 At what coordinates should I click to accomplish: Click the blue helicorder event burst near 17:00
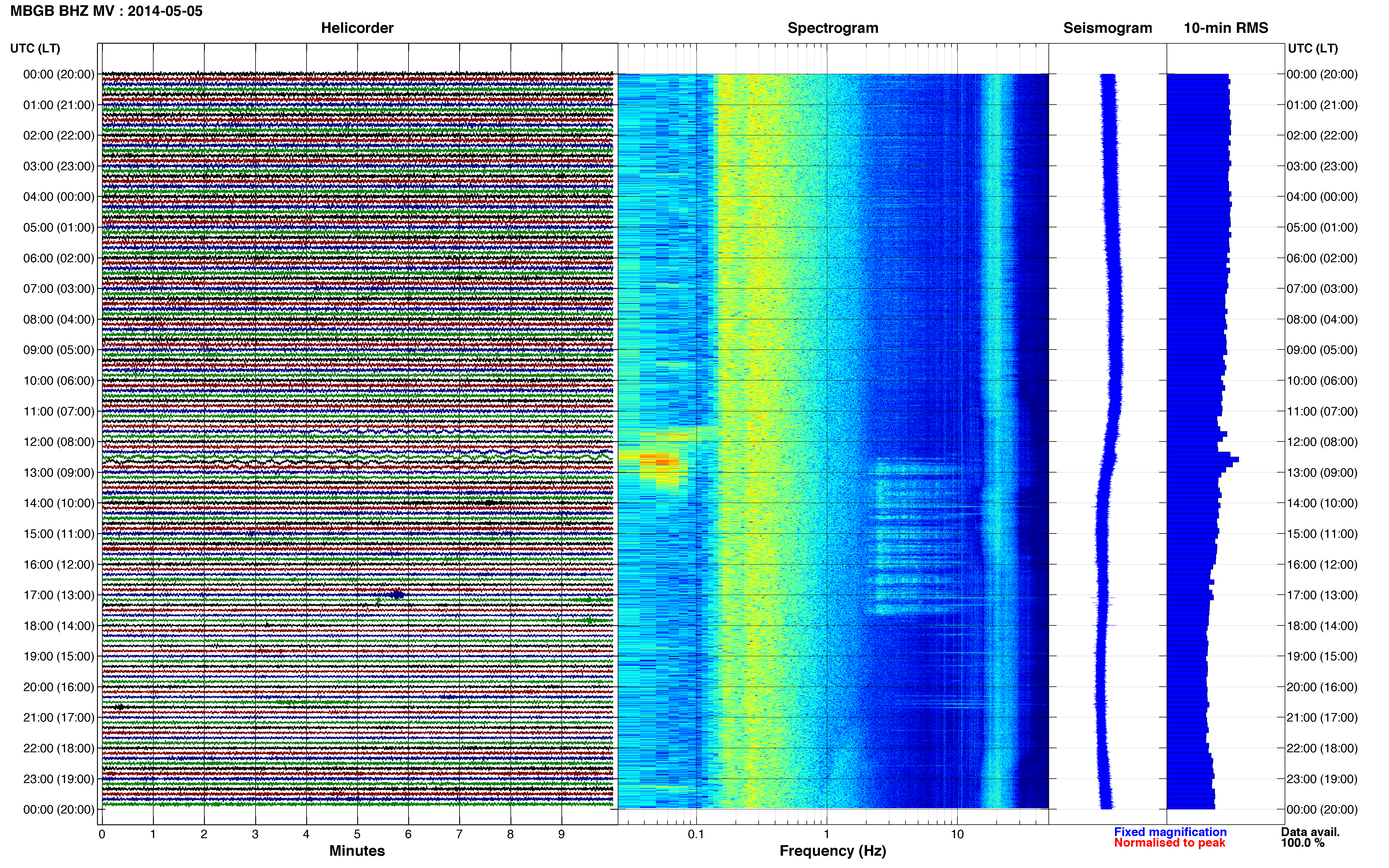pos(397,595)
